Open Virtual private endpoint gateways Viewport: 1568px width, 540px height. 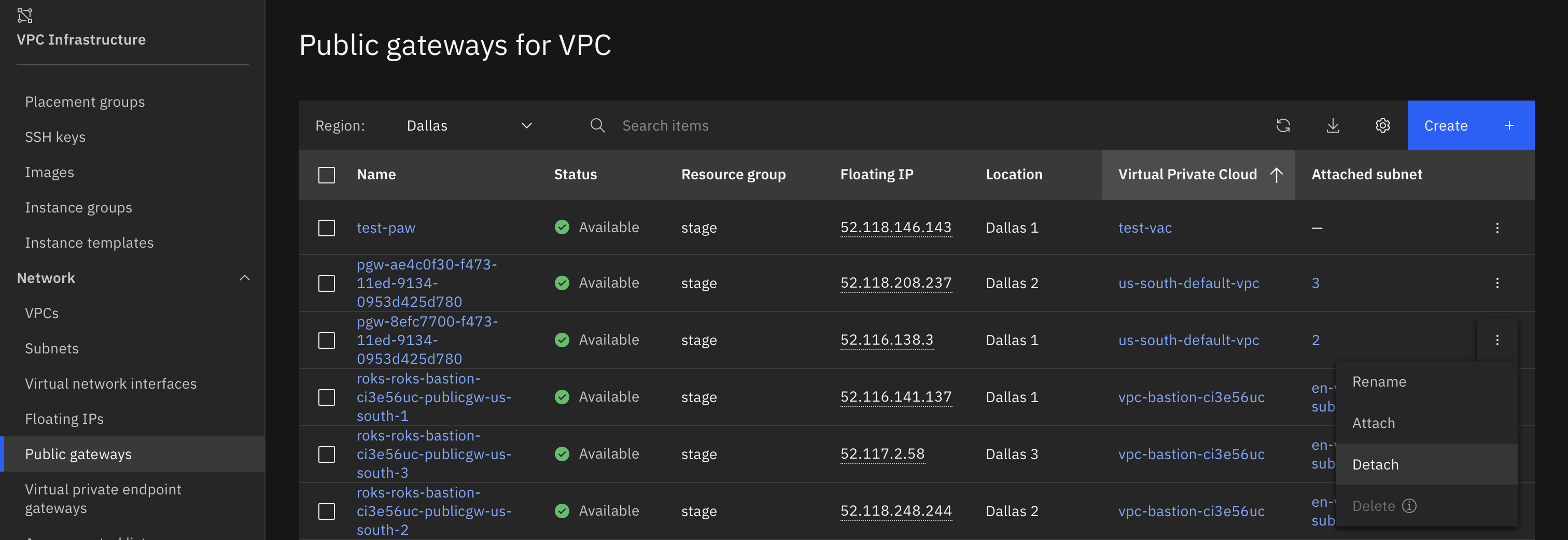pyautogui.click(x=103, y=499)
